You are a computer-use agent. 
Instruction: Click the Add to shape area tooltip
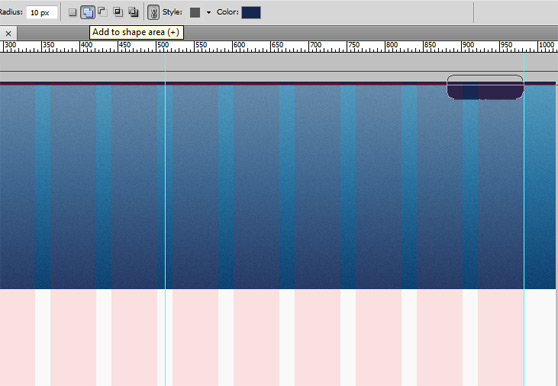(136, 32)
